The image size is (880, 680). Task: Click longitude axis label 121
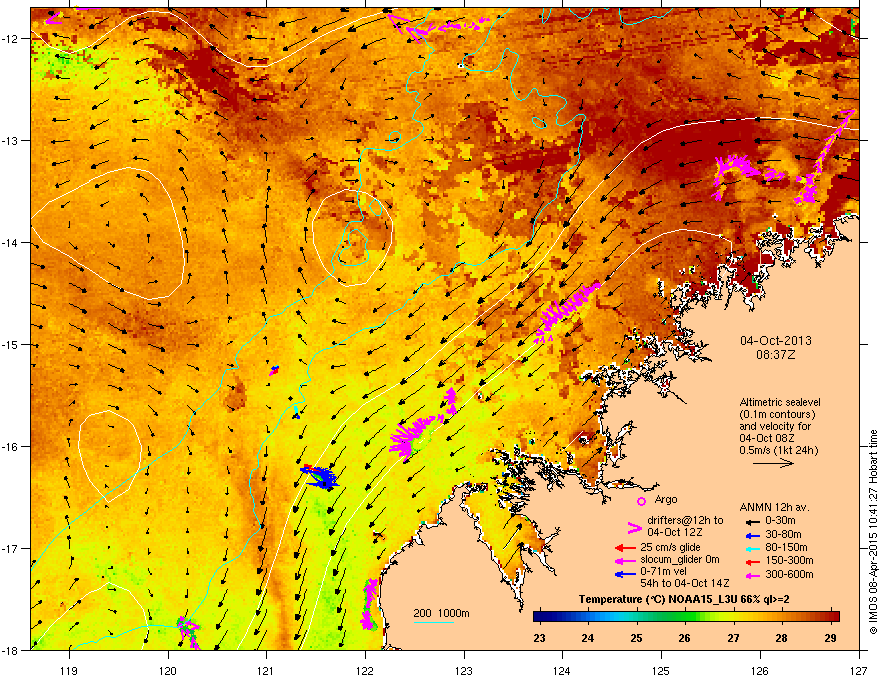point(266,670)
